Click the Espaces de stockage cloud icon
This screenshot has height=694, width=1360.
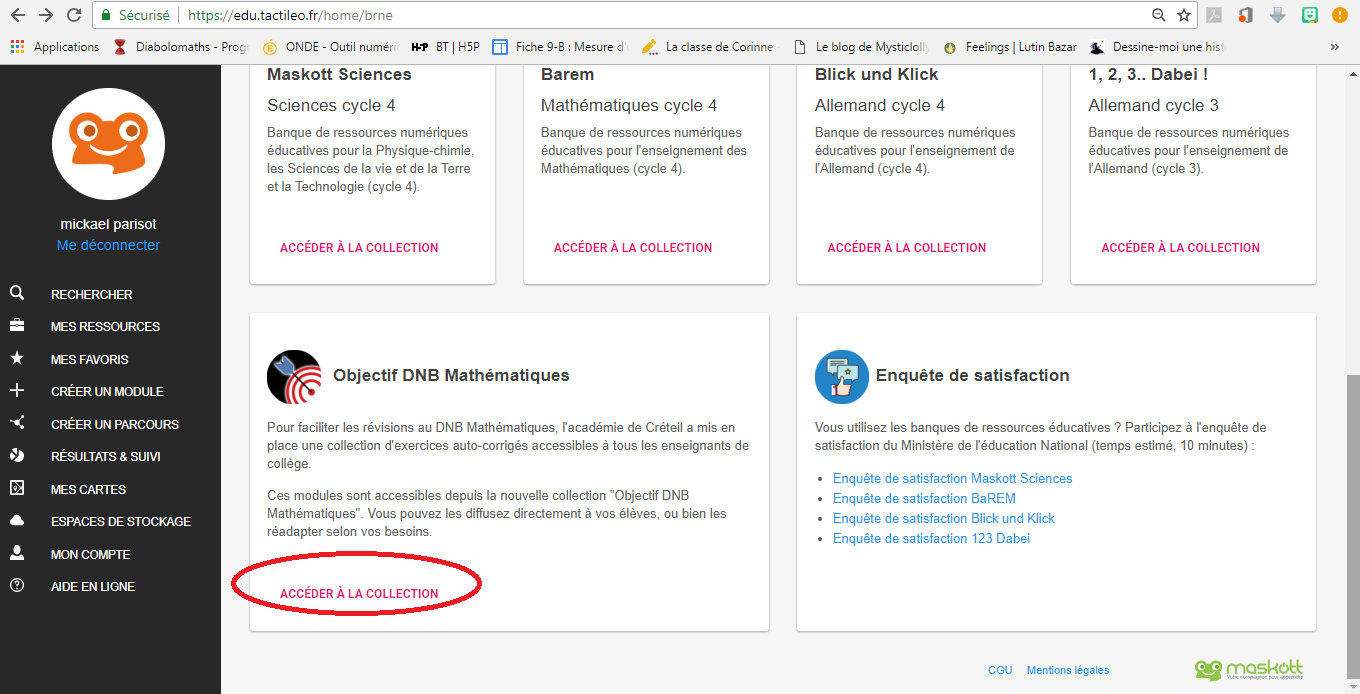pyautogui.click(x=17, y=521)
